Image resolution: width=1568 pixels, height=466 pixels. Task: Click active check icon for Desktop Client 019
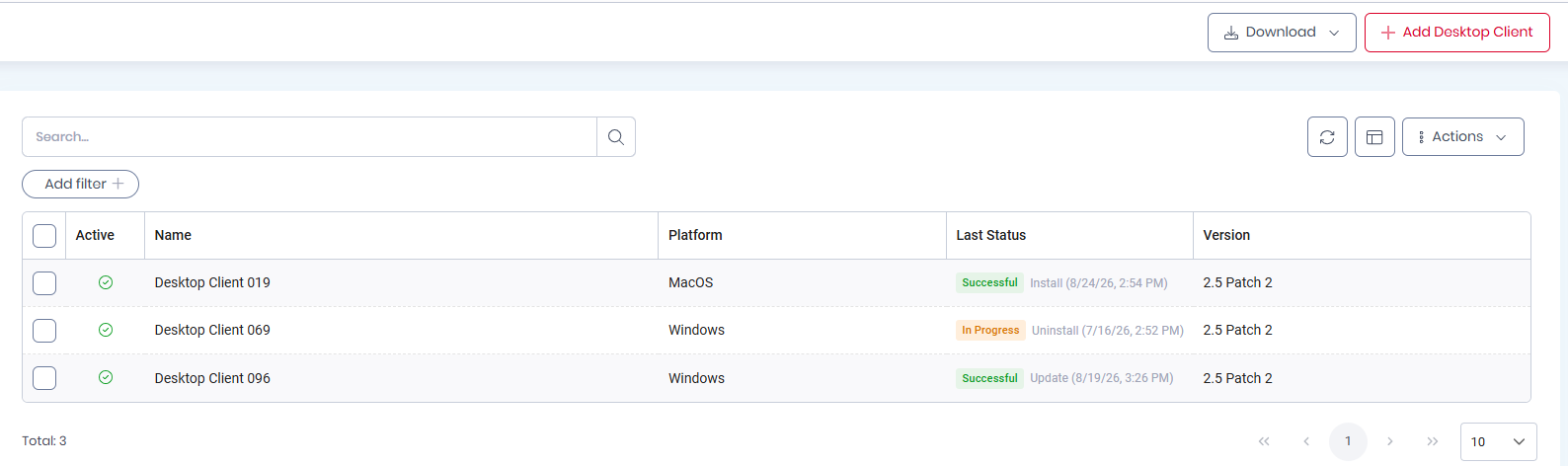click(x=106, y=282)
